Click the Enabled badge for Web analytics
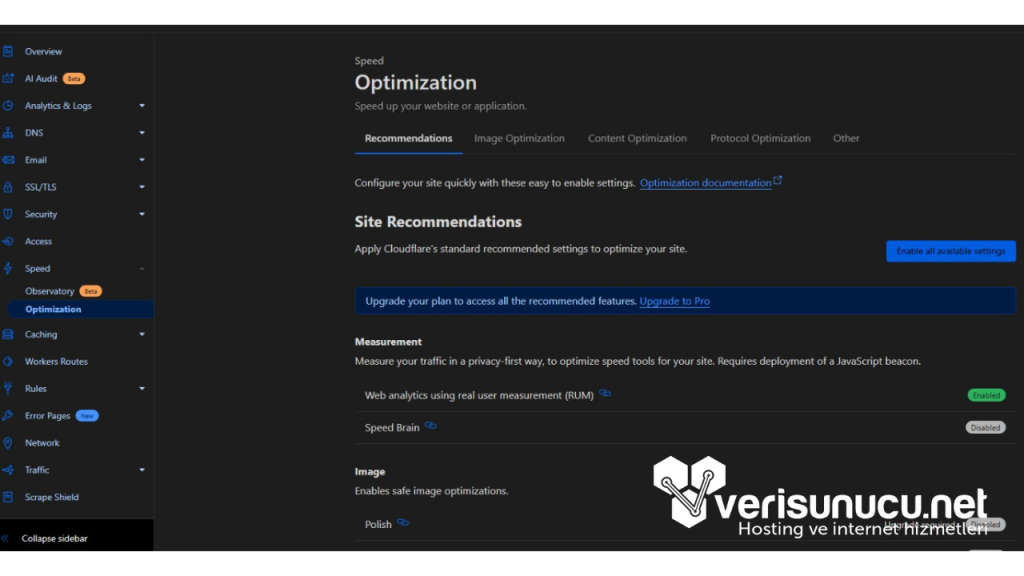 coord(986,395)
